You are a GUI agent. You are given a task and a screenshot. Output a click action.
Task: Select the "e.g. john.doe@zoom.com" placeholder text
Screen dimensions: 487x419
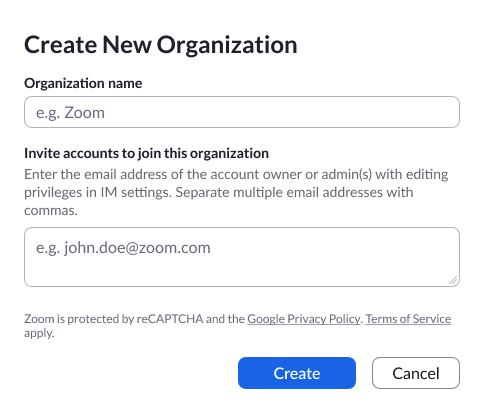123,248
